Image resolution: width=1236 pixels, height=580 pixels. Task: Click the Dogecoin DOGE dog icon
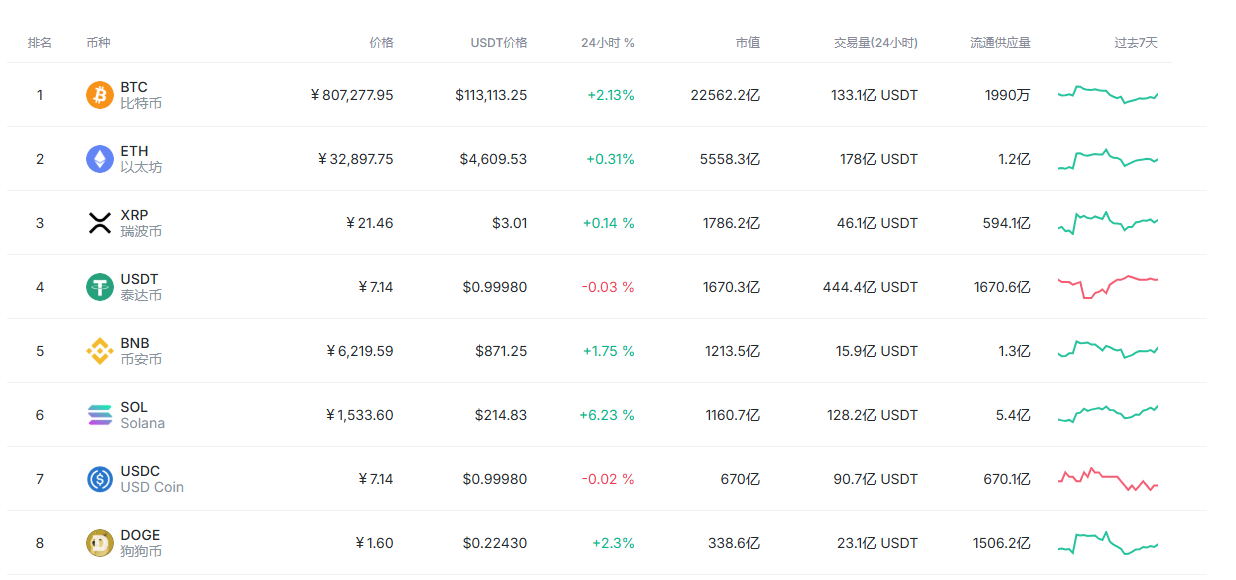click(x=100, y=543)
